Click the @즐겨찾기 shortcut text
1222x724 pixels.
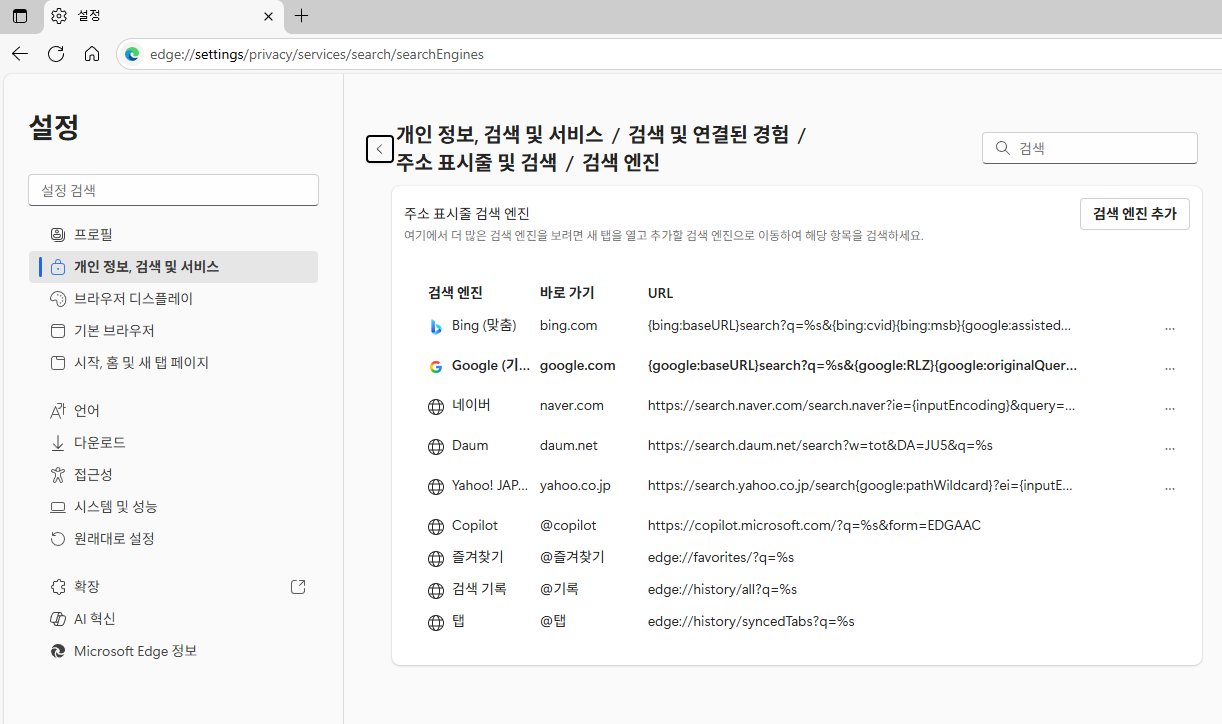572,557
